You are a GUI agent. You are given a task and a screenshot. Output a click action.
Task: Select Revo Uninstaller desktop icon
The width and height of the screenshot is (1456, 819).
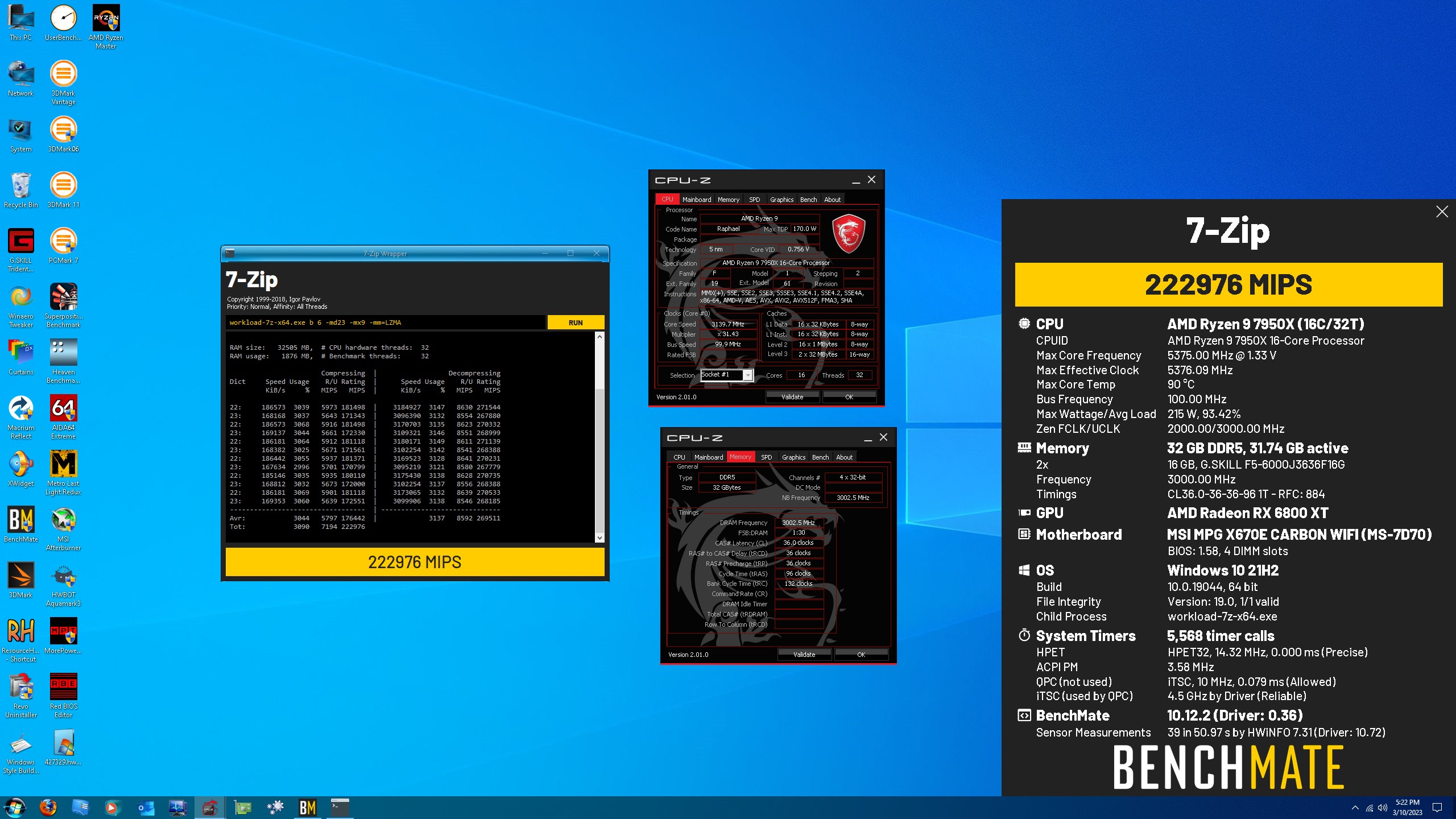pos(21,696)
